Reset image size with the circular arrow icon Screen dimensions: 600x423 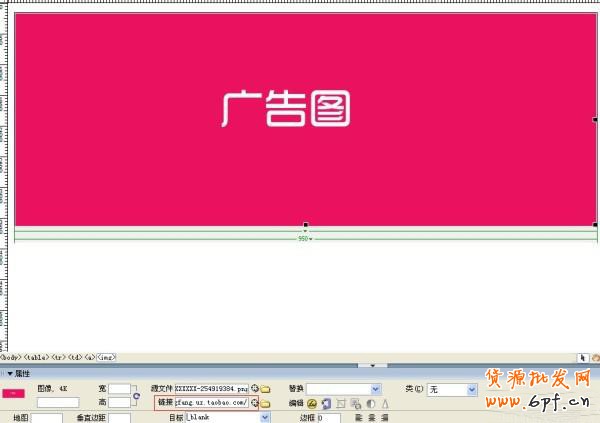(136, 396)
